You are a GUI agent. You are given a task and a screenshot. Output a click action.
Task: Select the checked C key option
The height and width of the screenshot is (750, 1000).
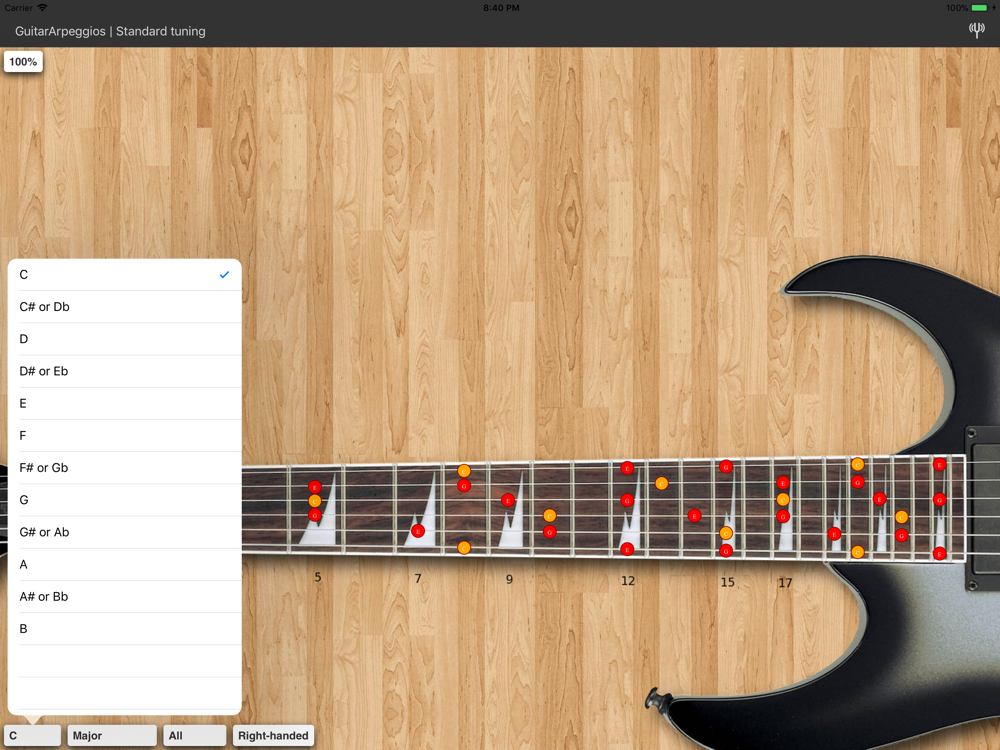pos(124,275)
